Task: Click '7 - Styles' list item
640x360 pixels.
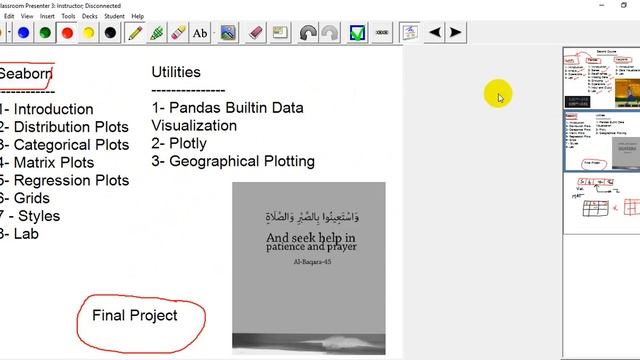Action: click(30, 216)
